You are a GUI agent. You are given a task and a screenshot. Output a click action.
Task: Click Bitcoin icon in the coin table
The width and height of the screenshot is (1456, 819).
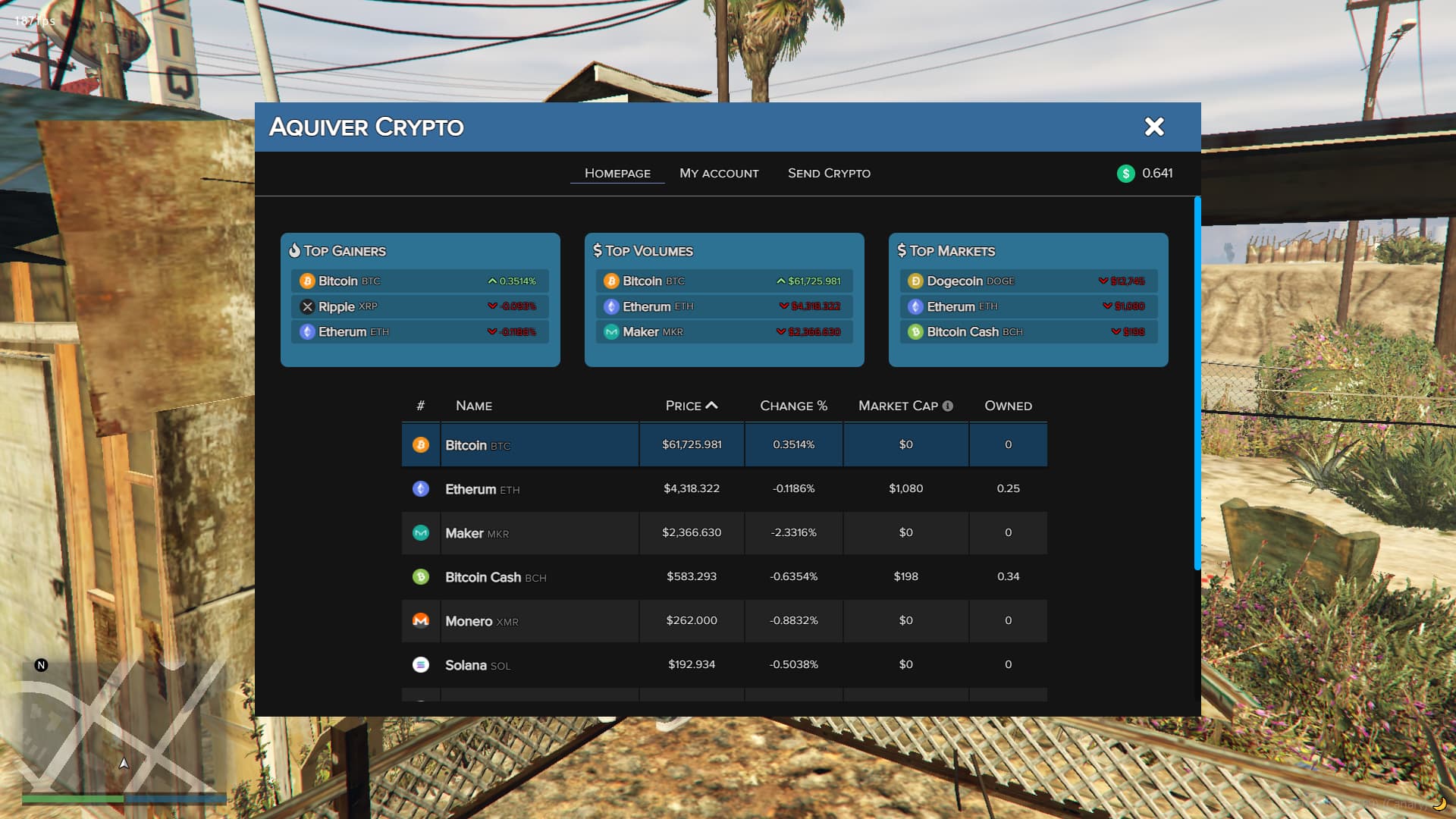point(421,445)
